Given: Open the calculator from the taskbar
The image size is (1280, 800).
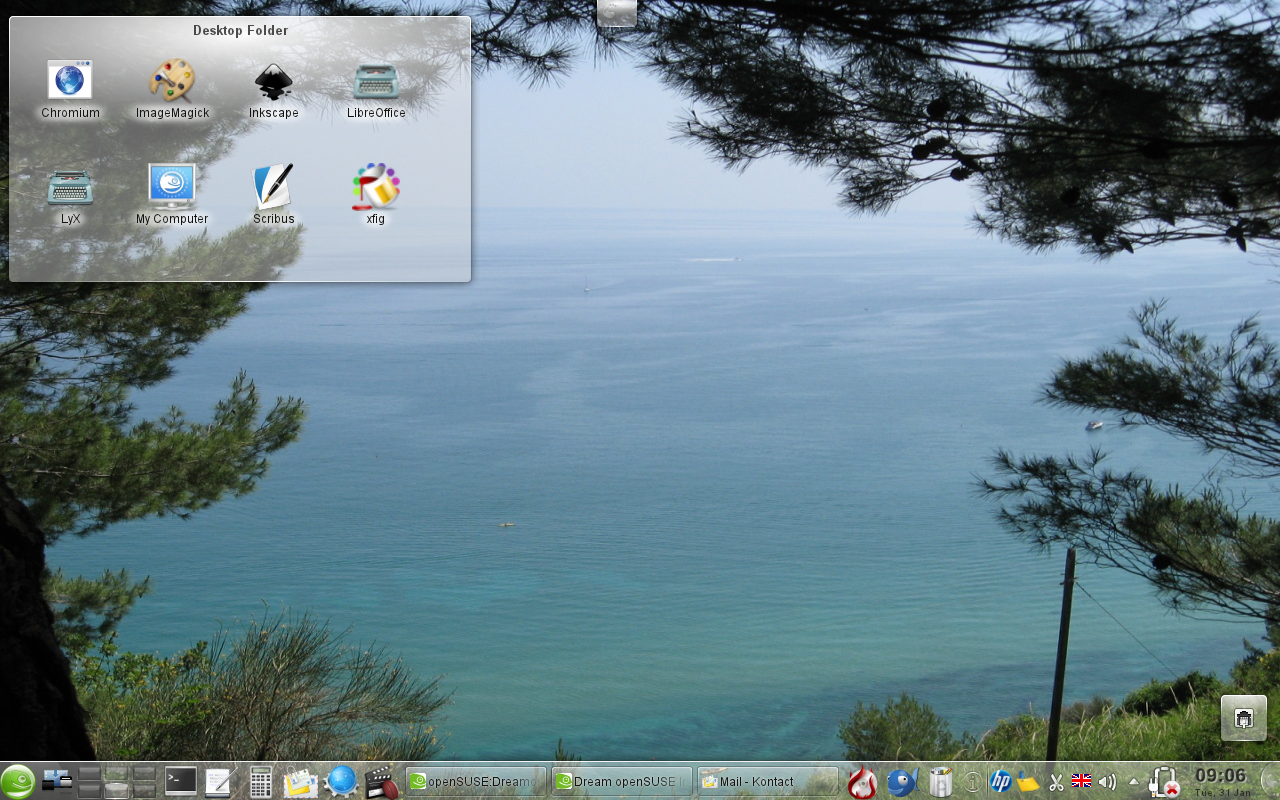Looking at the screenshot, I should 261,781.
